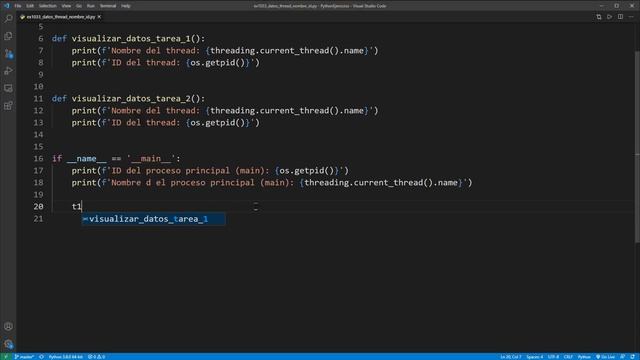This screenshot has width=640, height=360.
Task: Open Search in the activity bar
Action: 8,19
